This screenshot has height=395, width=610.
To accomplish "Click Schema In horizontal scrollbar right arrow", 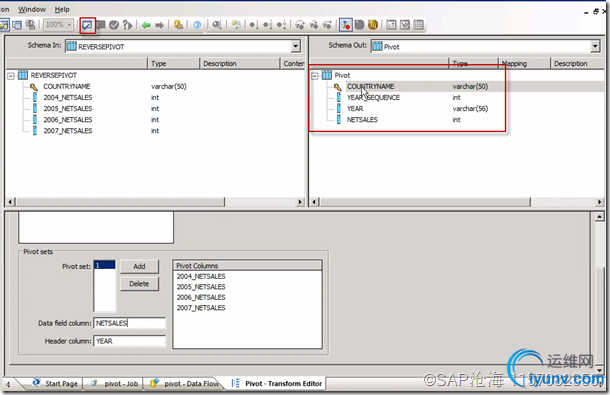I will (300, 202).
